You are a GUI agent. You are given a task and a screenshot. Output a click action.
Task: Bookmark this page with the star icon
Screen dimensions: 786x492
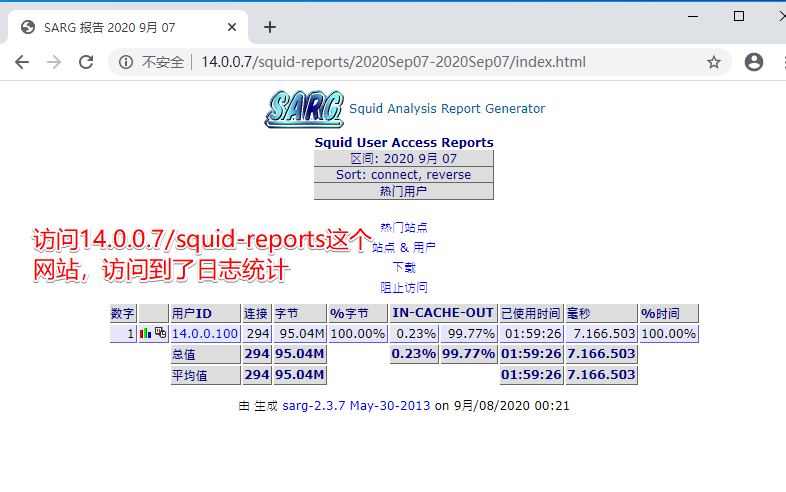714,62
